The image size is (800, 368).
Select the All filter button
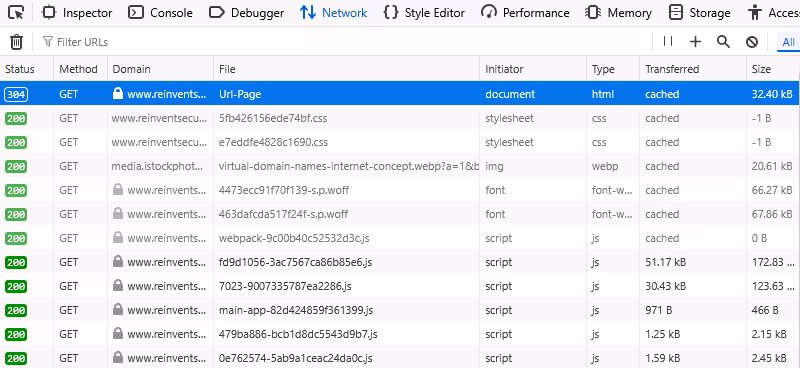point(788,42)
